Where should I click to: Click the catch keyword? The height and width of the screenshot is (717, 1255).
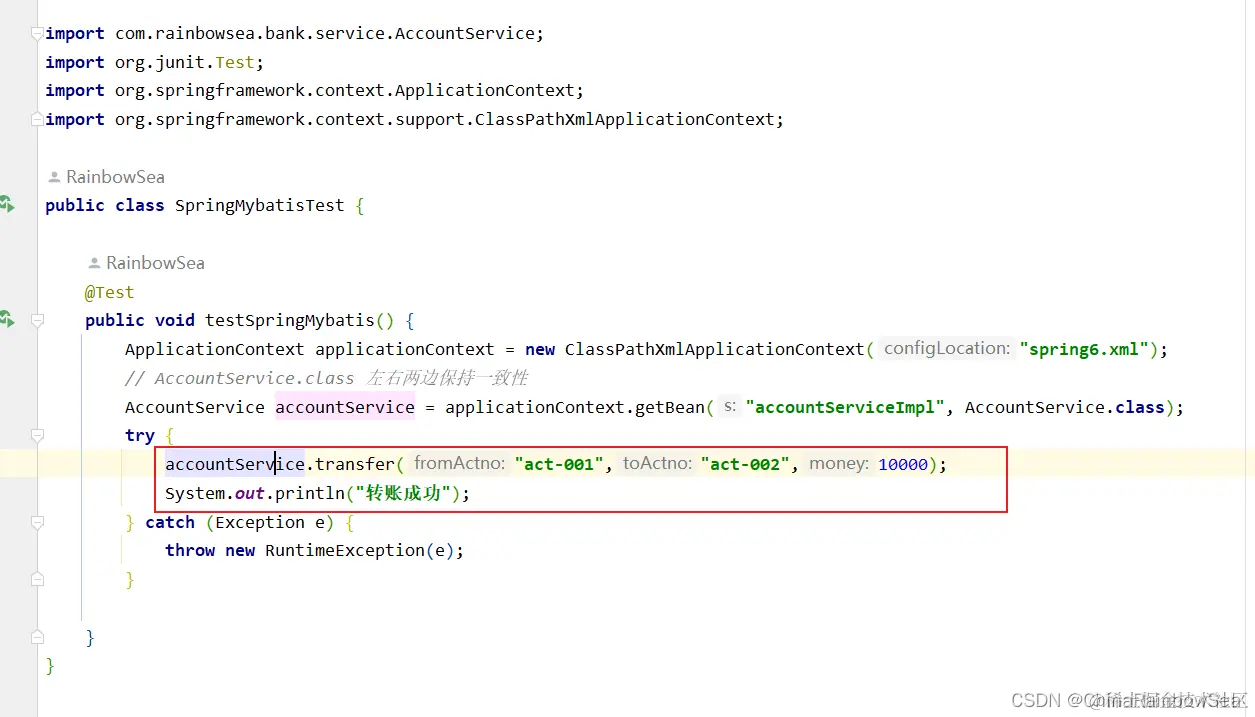[170, 522]
